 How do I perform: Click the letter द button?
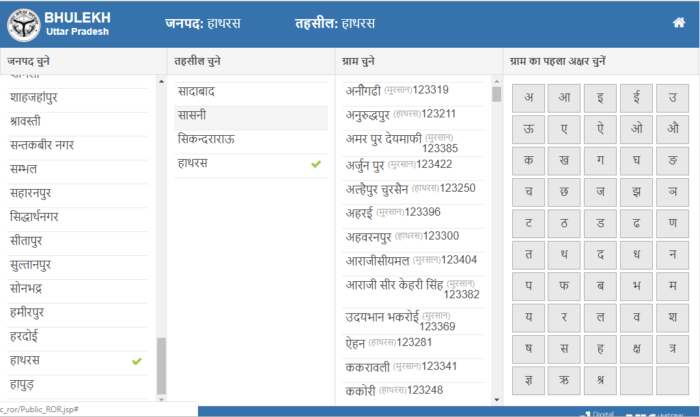(x=600, y=254)
